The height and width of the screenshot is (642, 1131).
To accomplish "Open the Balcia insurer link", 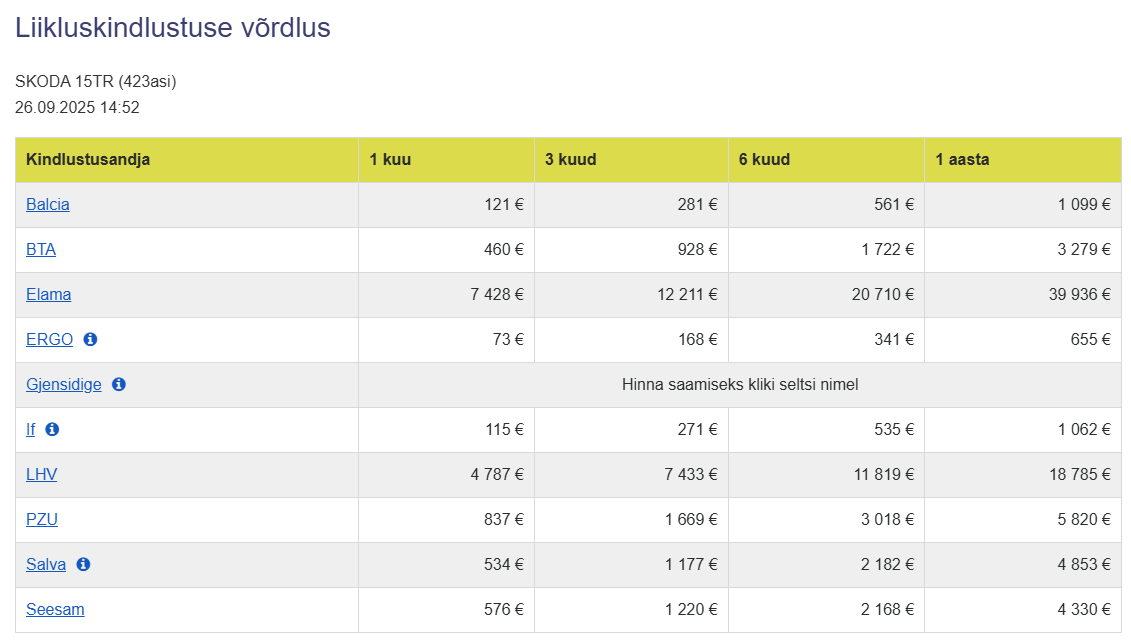I will pyautogui.click(x=48, y=204).
